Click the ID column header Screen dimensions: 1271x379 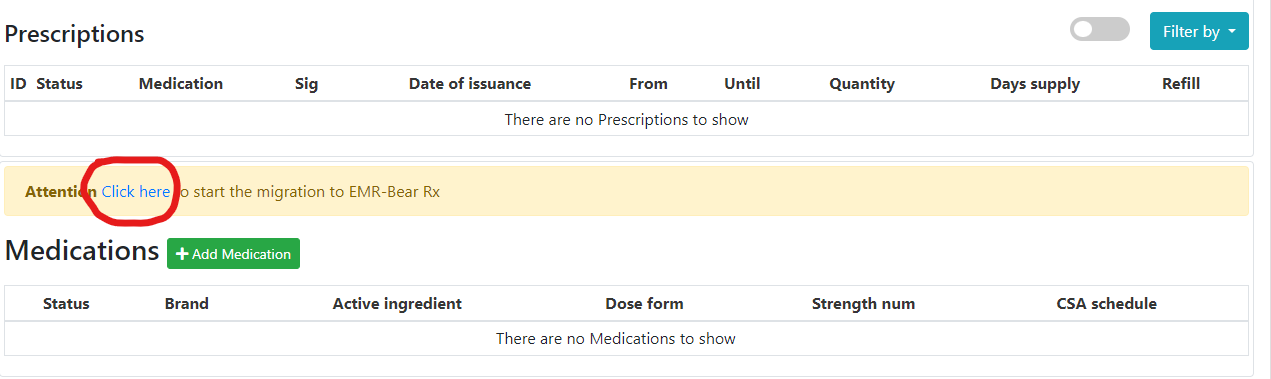tap(18, 84)
